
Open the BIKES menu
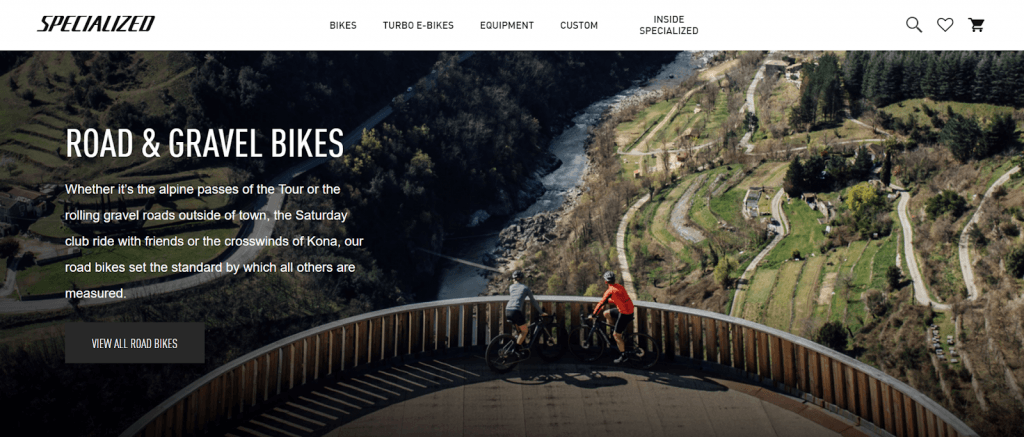click(x=343, y=25)
